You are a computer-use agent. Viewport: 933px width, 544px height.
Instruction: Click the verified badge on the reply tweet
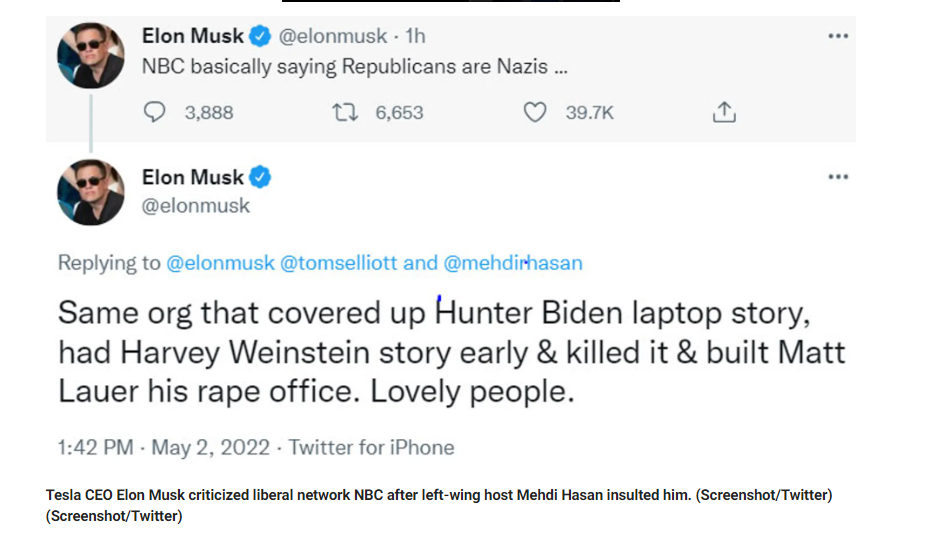[x=260, y=178]
